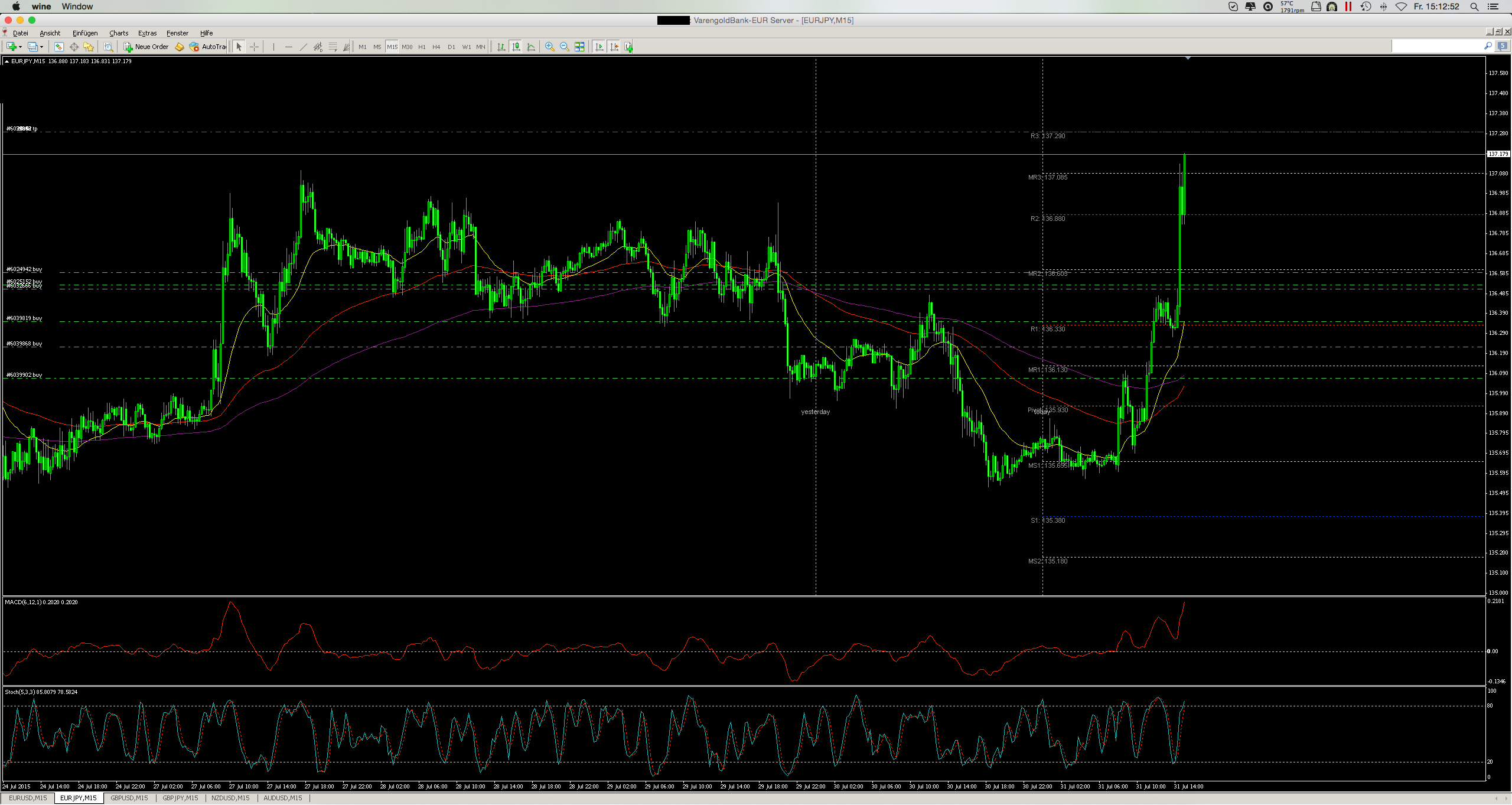Draw a horizontal line on the chart
Screen dimensions: 1512x805
click(x=288, y=47)
